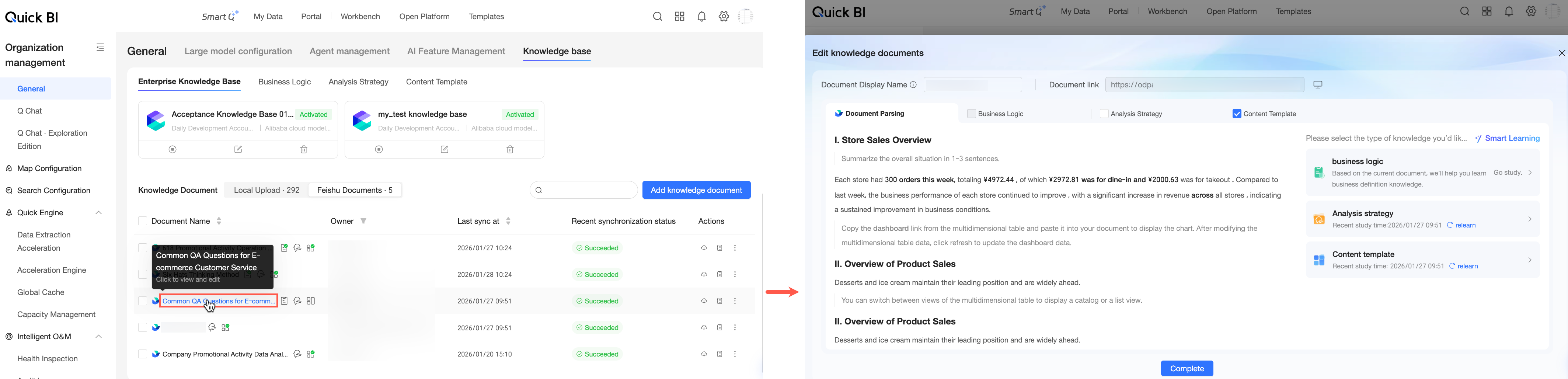Image resolution: width=1568 pixels, height=379 pixels.
Task: Open more-actions menu for Common QA Questions row
Action: point(735,301)
